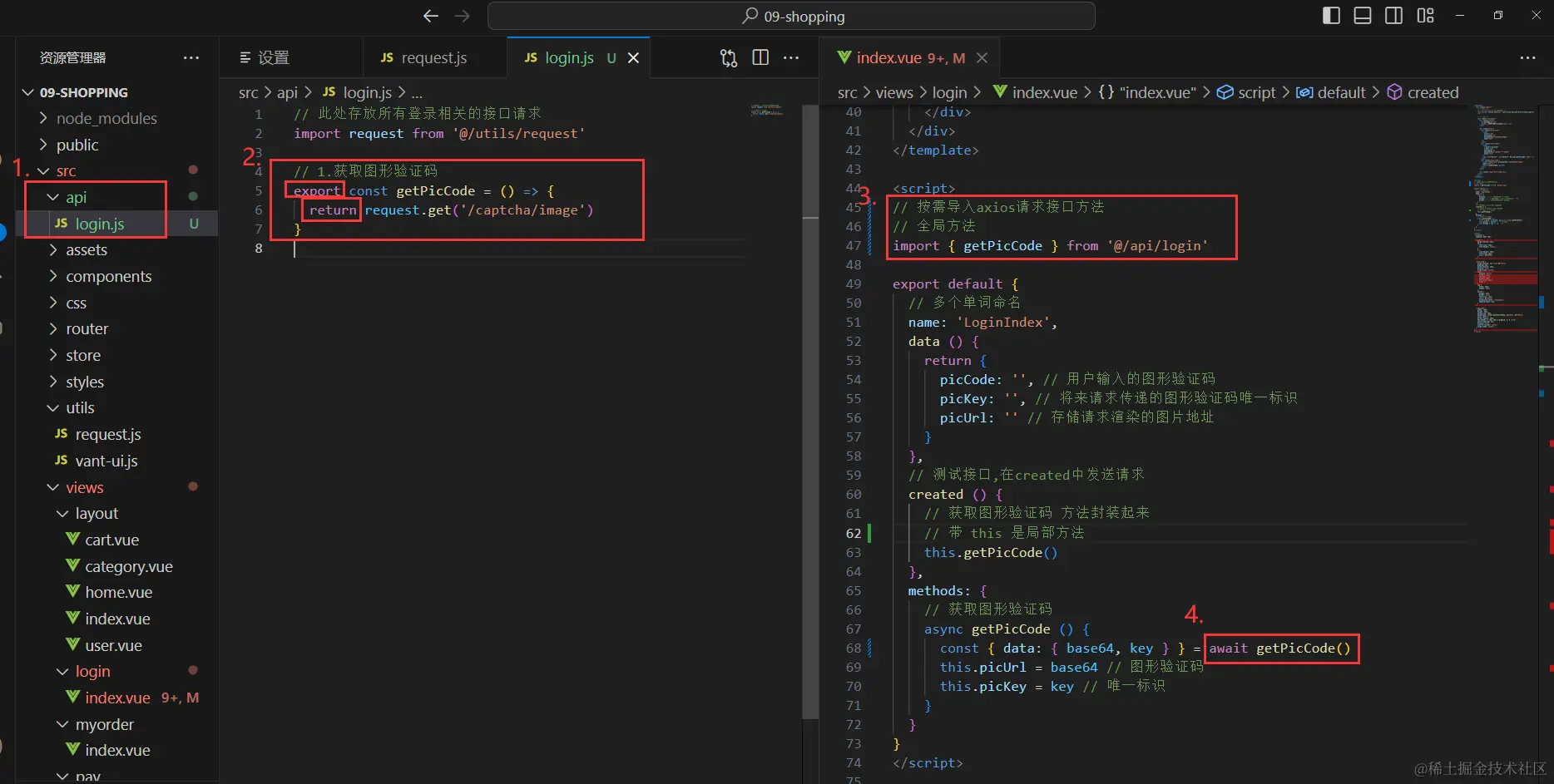Click the right editor minimap

tap(1506, 218)
